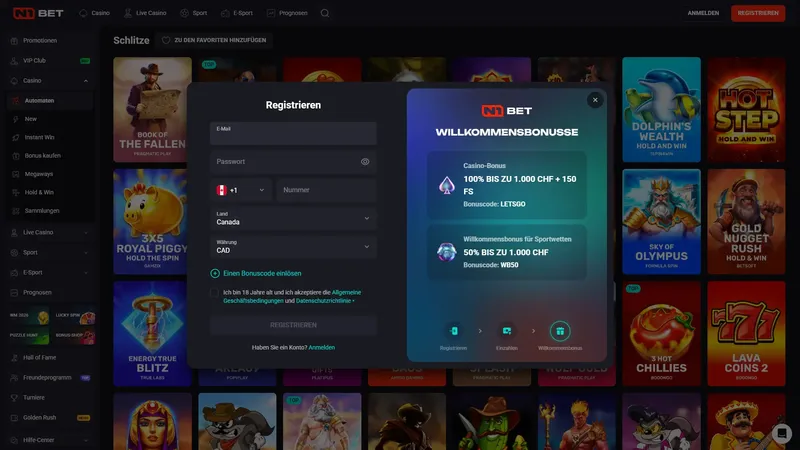Click the ANMELDEN header button
The height and width of the screenshot is (450, 800).
click(x=703, y=13)
